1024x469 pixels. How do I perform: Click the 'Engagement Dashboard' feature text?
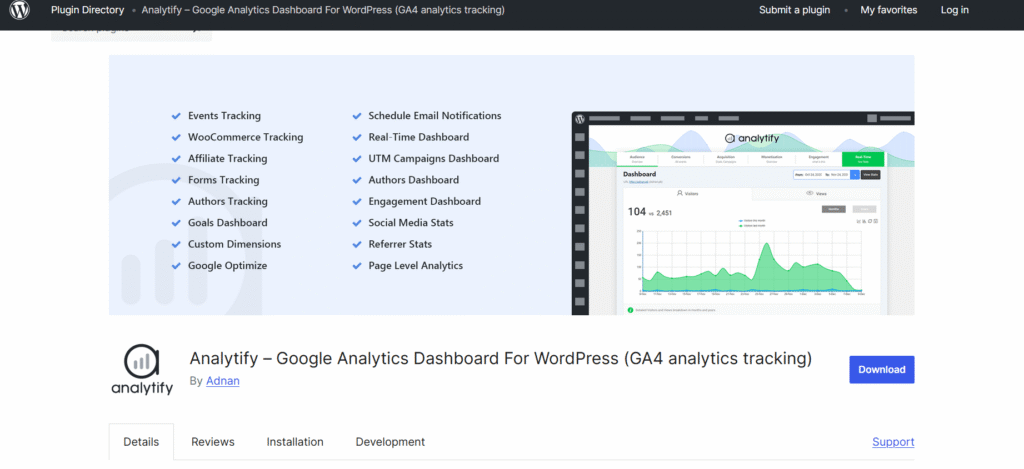[x=424, y=201]
